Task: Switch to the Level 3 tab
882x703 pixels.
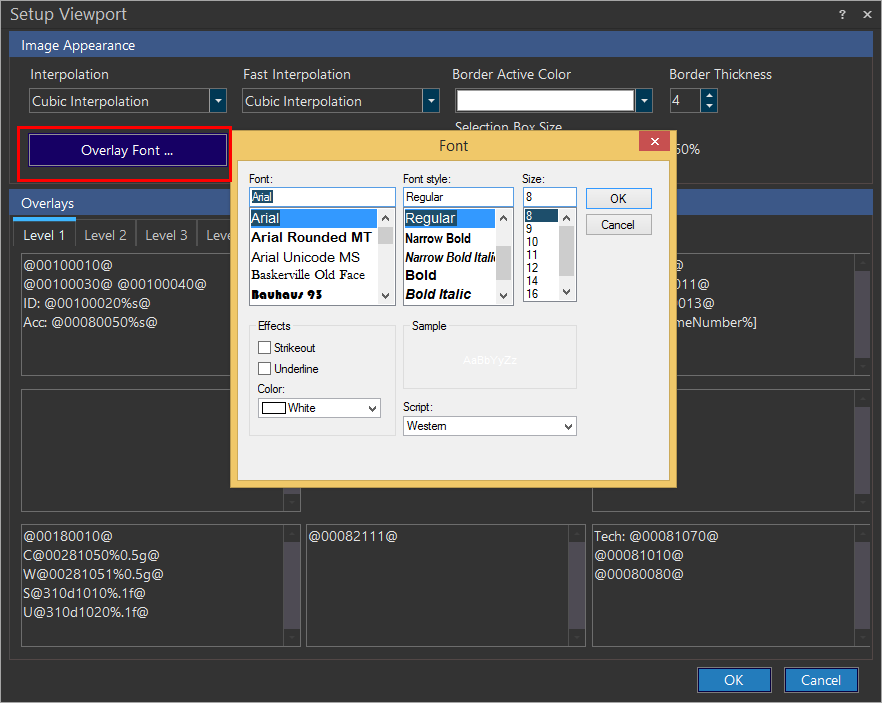Action: tap(166, 235)
